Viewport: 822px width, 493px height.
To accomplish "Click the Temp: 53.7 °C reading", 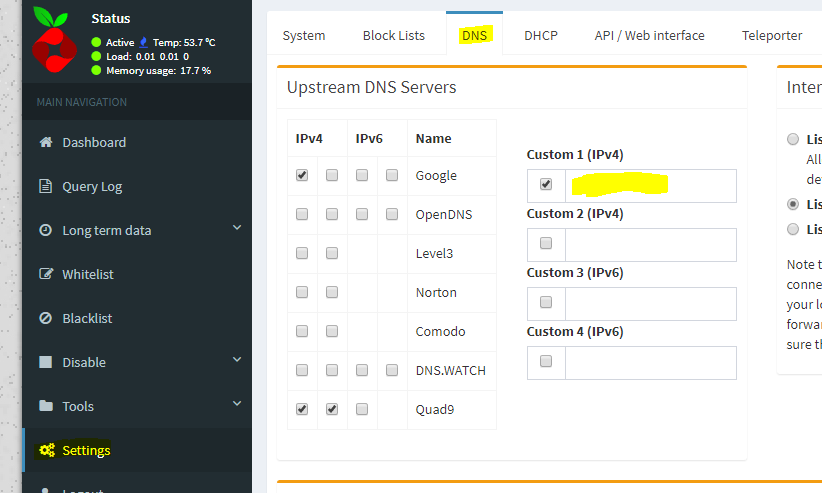I will point(184,42).
